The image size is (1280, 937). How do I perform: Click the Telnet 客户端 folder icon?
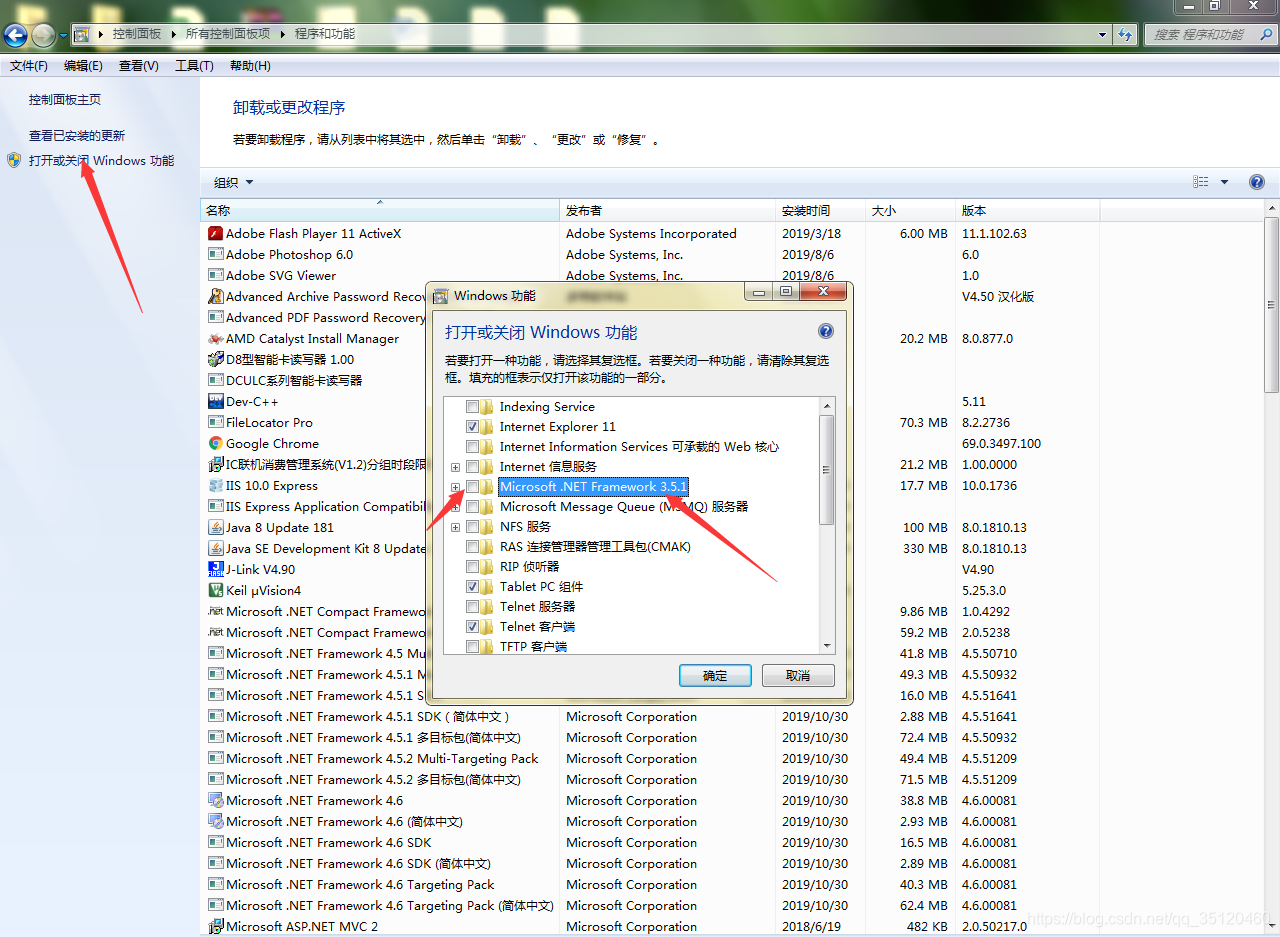tap(487, 626)
